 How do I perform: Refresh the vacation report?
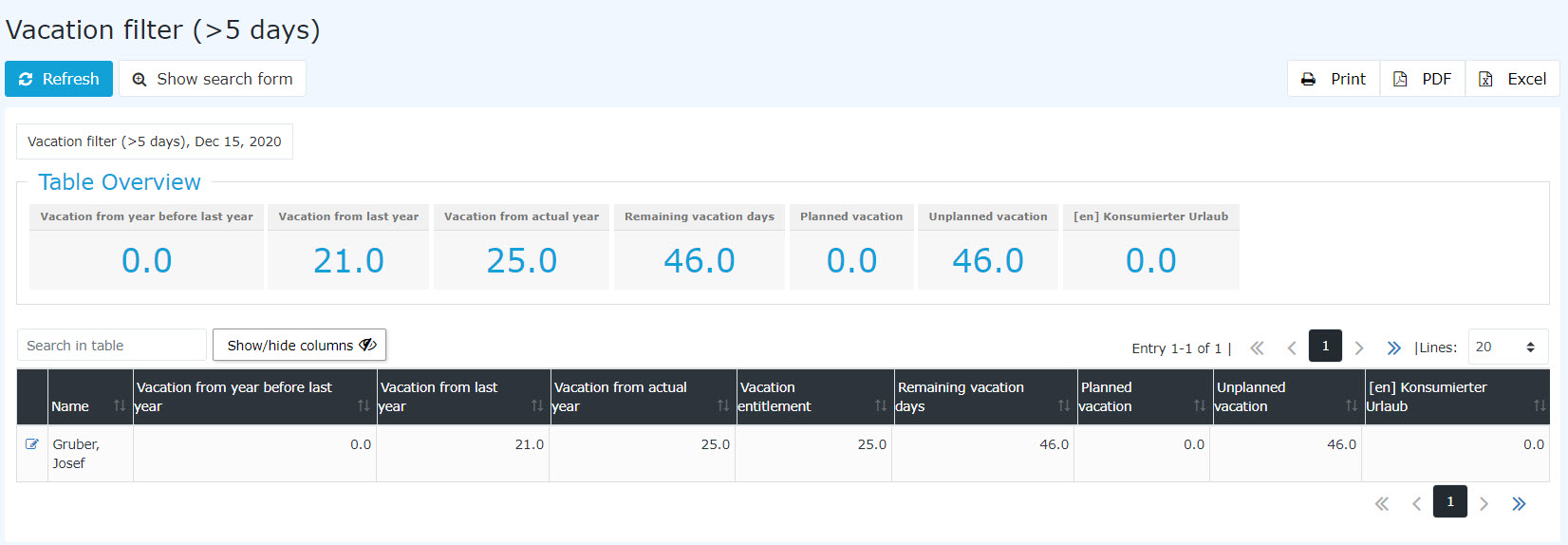[59, 79]
